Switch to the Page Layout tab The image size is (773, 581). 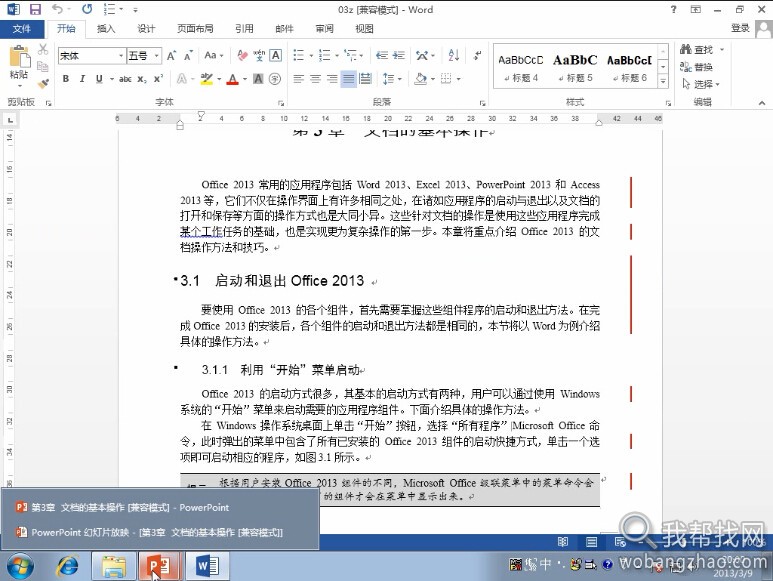[195, 29]
